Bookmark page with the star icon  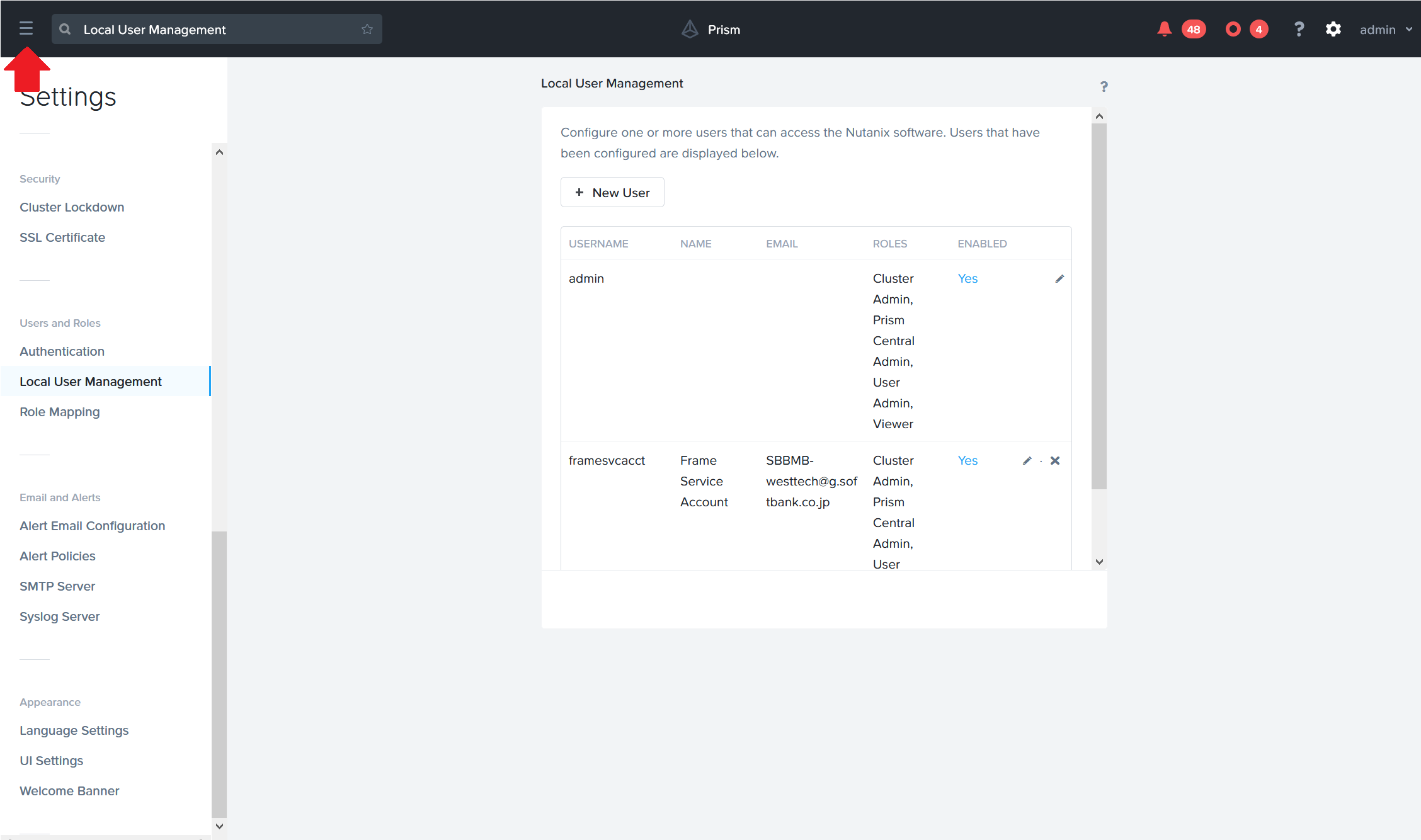pos(367,29)
